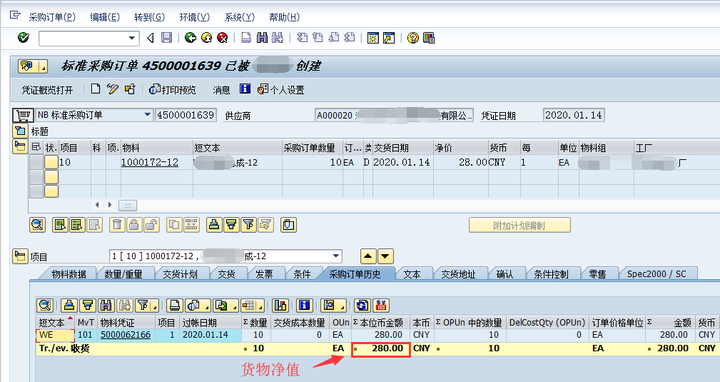Click the Print icon in the order history toolbar
Viewport: 720px width, 382px height.
174,305
